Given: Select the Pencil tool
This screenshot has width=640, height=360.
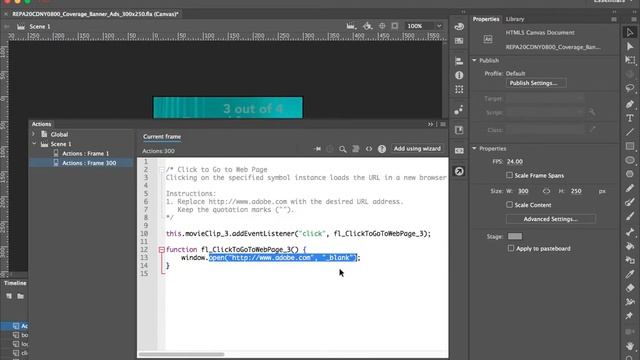Looking at the screenshot, I should pyautogui.click(x=630, y=188).
